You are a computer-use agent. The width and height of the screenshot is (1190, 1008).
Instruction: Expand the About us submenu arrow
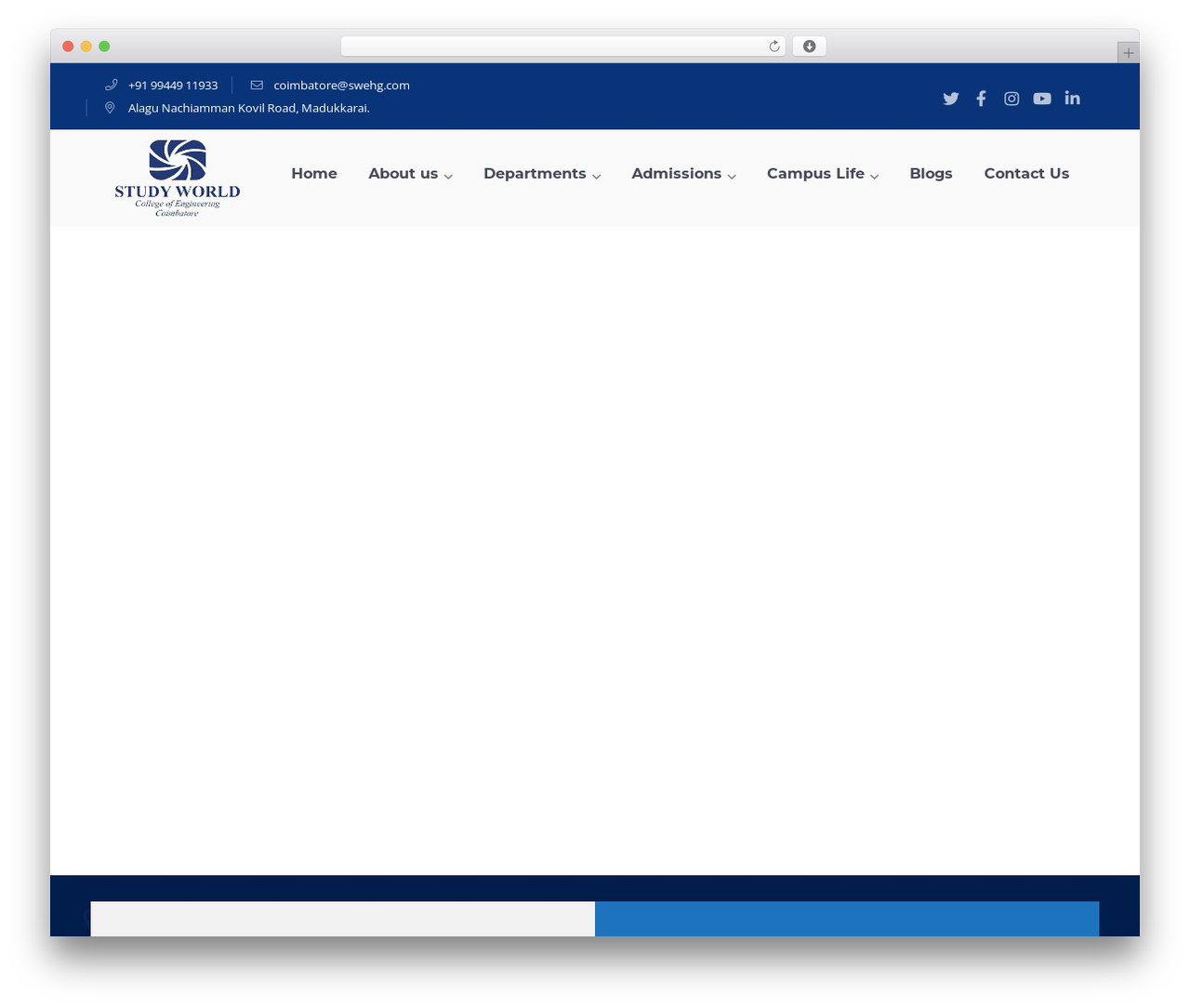click(x=448, y=177)
